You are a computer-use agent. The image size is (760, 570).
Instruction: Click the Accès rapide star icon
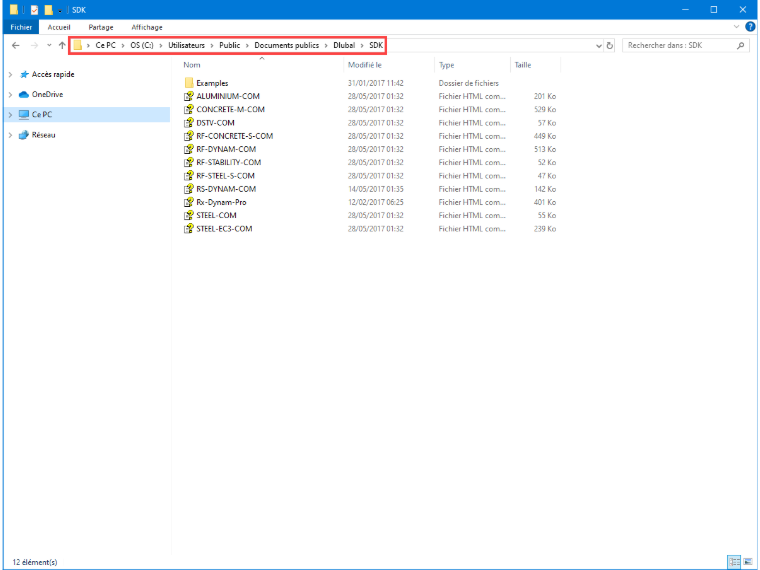tap(24, 74)
